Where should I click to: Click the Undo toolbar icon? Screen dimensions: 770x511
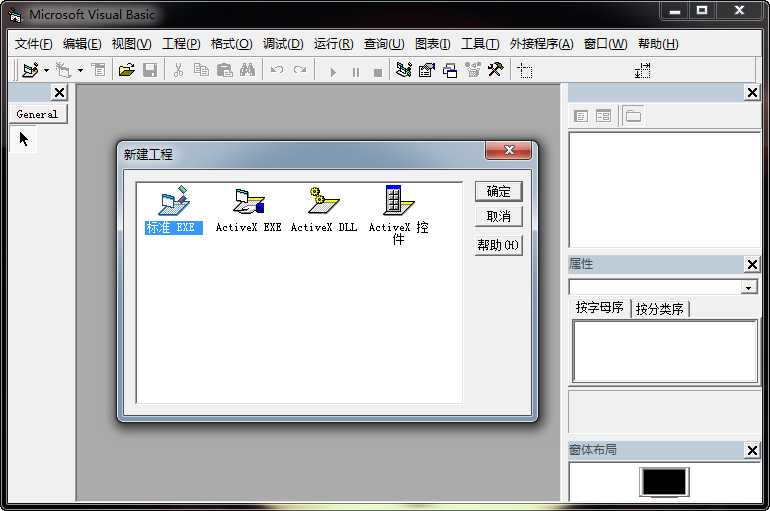coord(277,70)
